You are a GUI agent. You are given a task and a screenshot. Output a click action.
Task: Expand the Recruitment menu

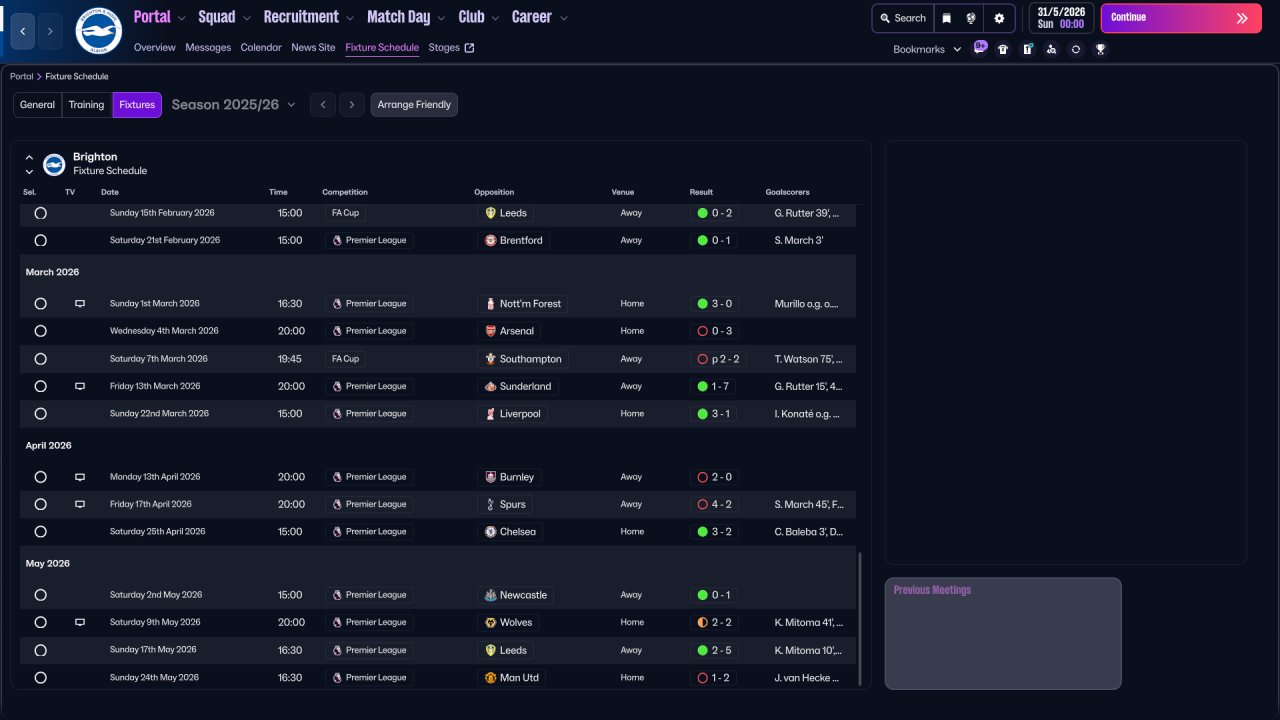click(308, 17)
